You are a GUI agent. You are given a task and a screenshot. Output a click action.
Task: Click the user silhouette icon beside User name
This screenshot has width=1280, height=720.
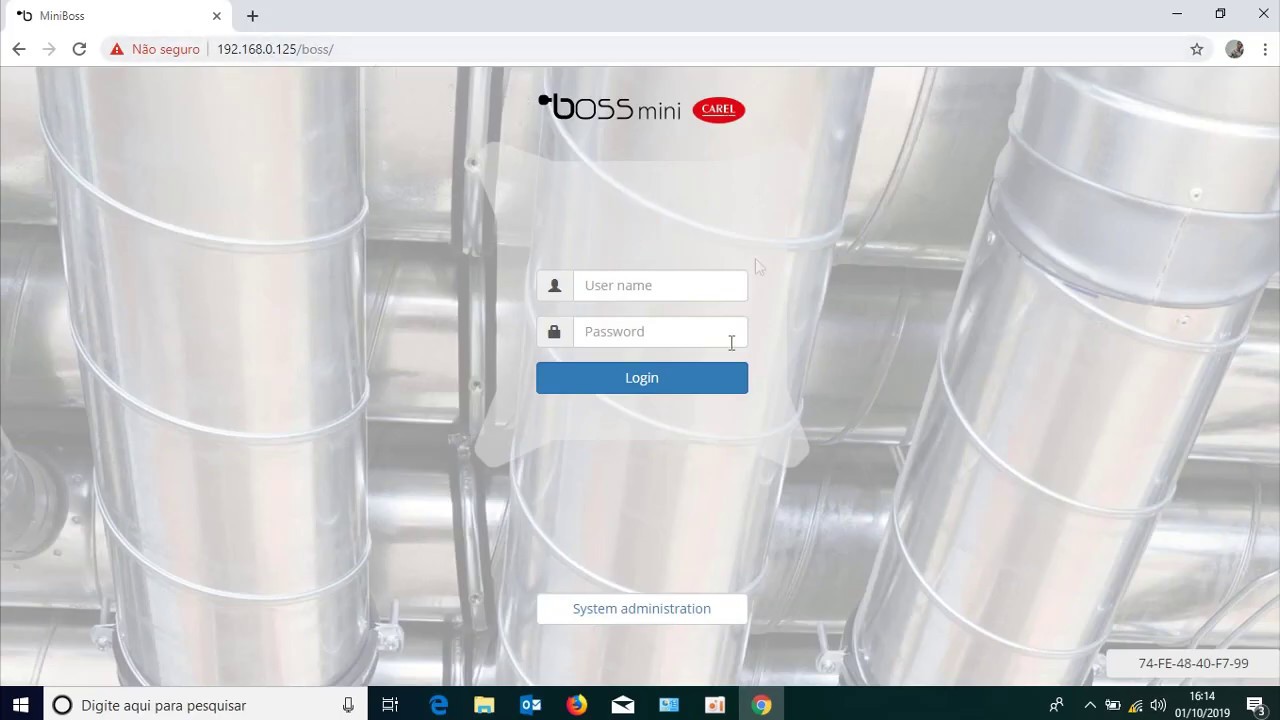click(555, 286)
